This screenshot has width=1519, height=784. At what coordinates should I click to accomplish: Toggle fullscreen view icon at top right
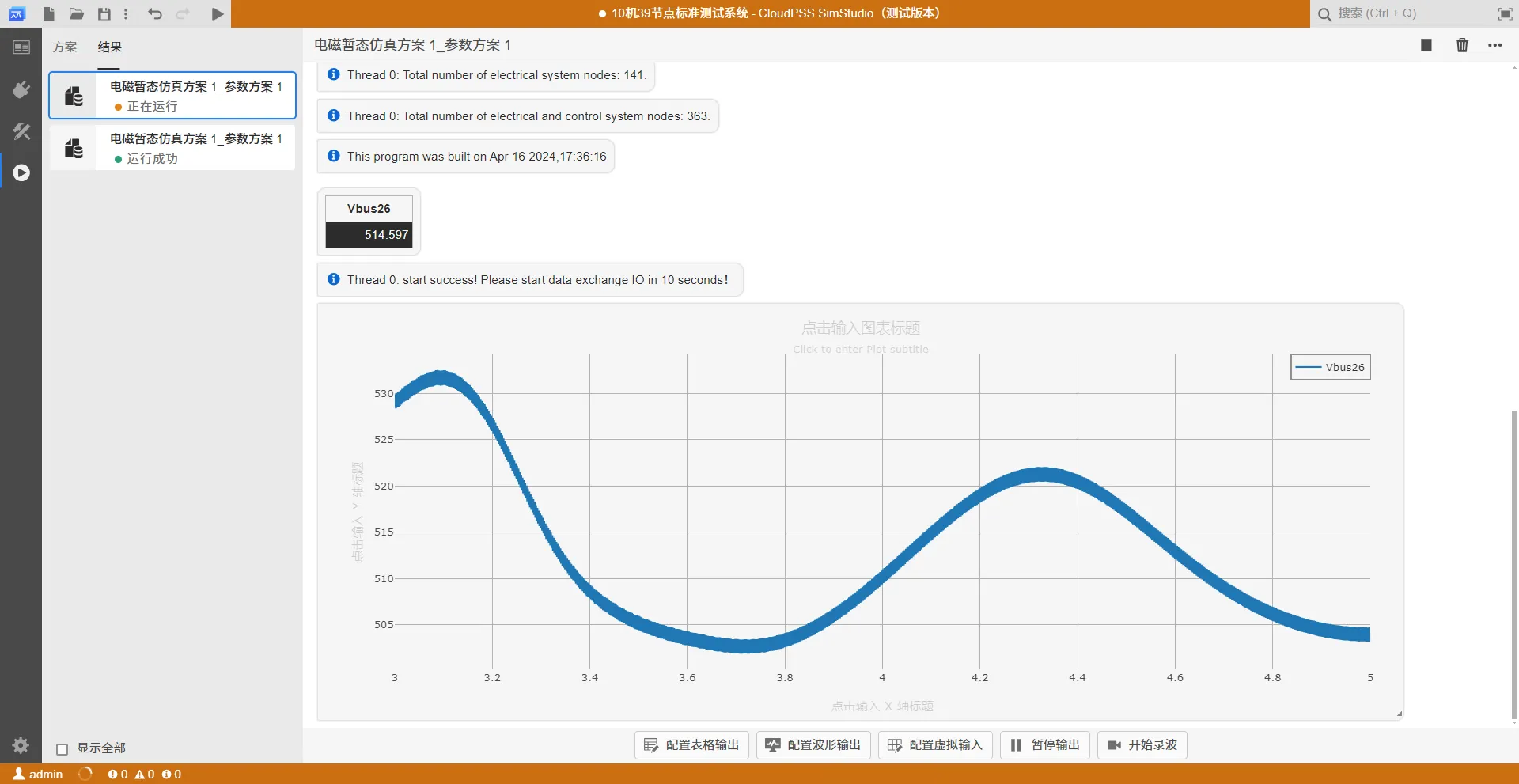[1505, 13]
